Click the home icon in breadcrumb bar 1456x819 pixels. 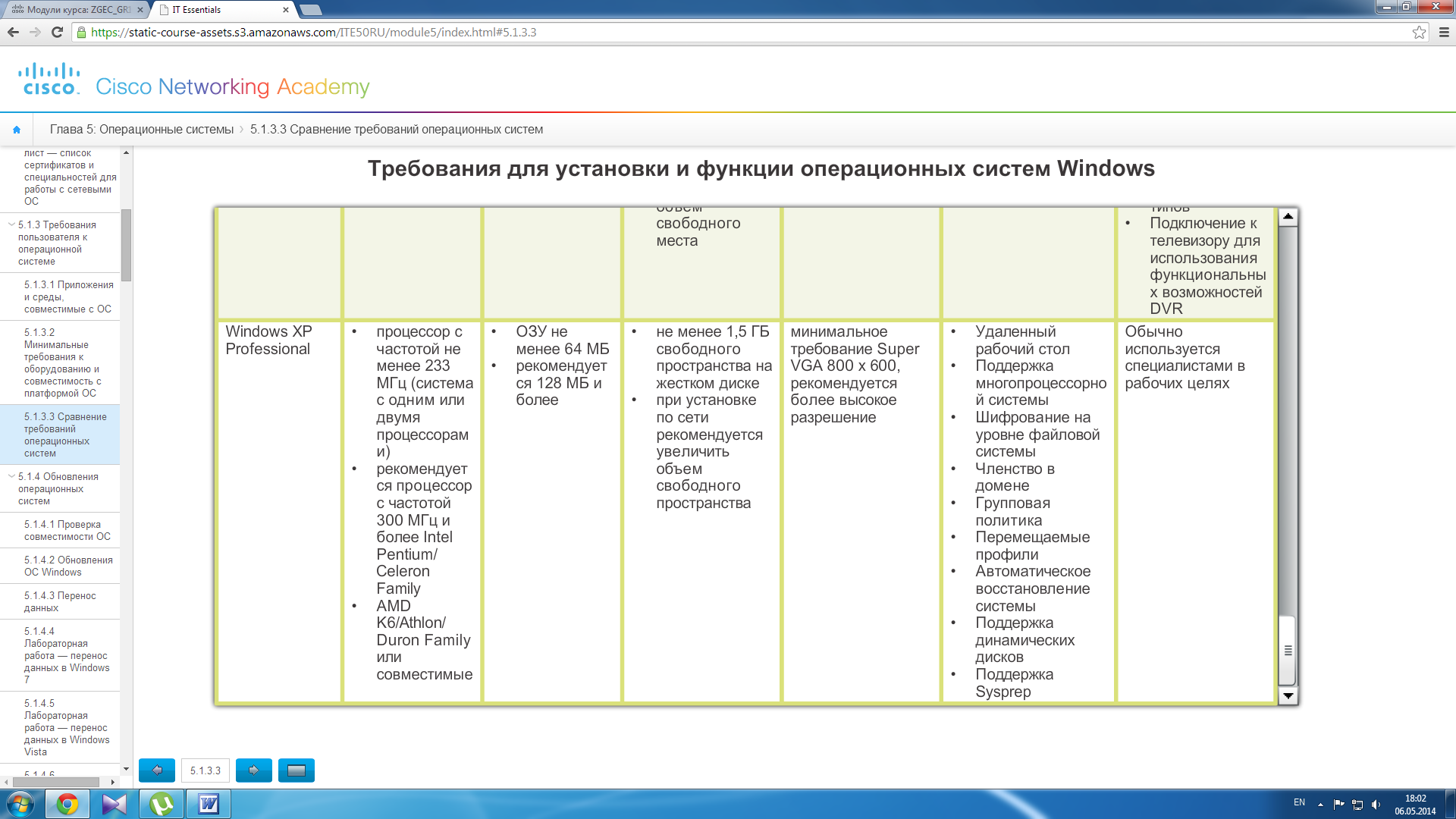(x=17, y=130)
